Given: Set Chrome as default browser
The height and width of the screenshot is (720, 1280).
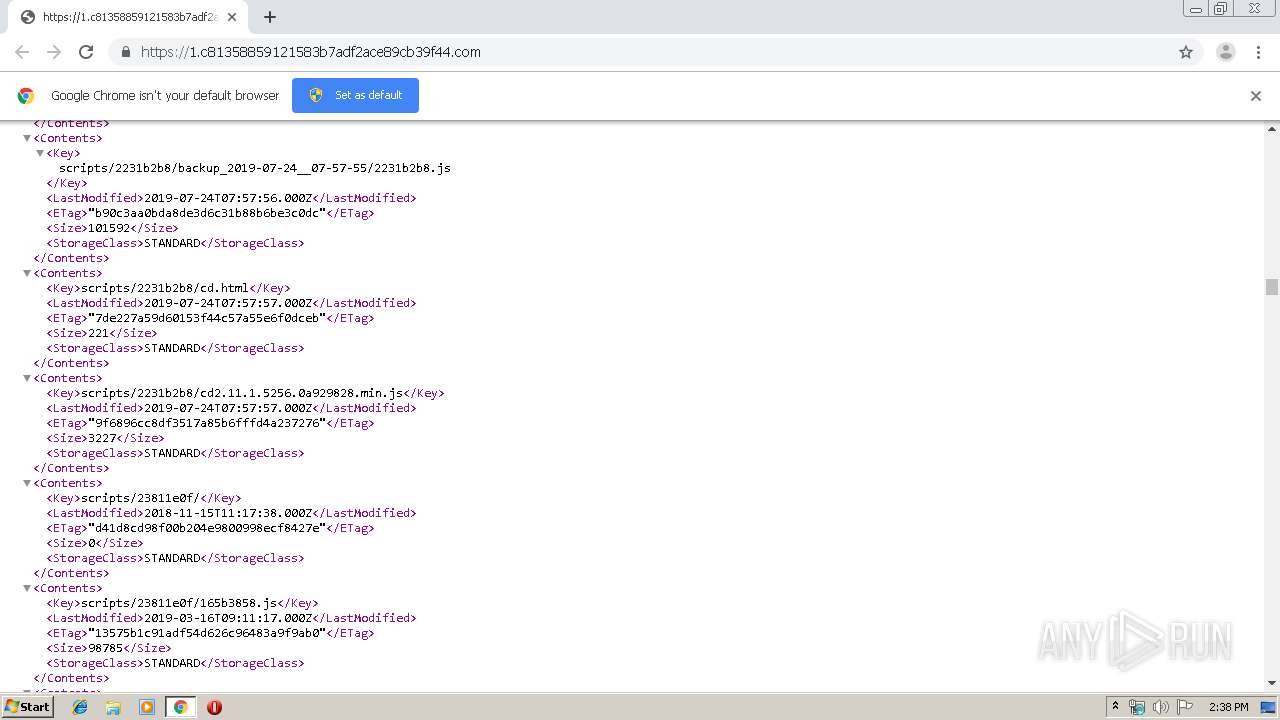Looking at the screenshot, I should (355, 95).
